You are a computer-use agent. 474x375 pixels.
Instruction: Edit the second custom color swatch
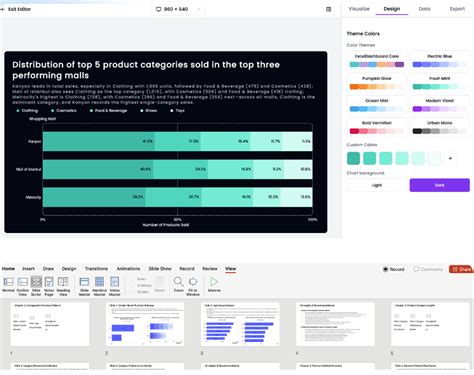(369, 158)
